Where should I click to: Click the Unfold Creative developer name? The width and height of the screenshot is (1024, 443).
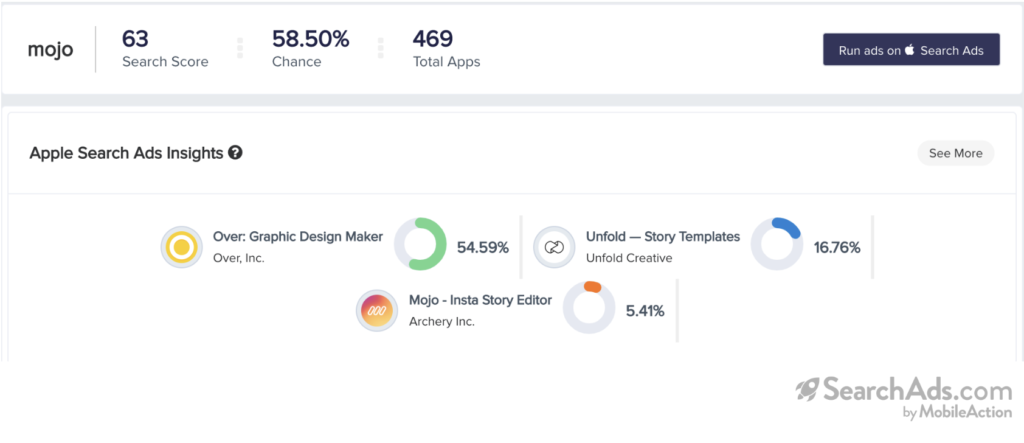click(x=629, y=258)
